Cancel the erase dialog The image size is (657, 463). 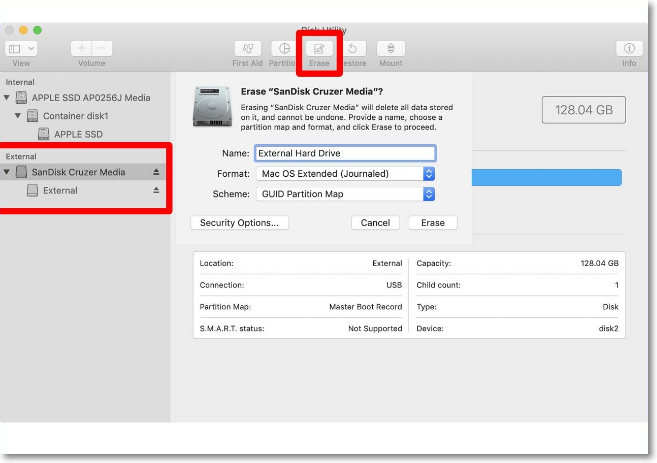click(375, 223)
